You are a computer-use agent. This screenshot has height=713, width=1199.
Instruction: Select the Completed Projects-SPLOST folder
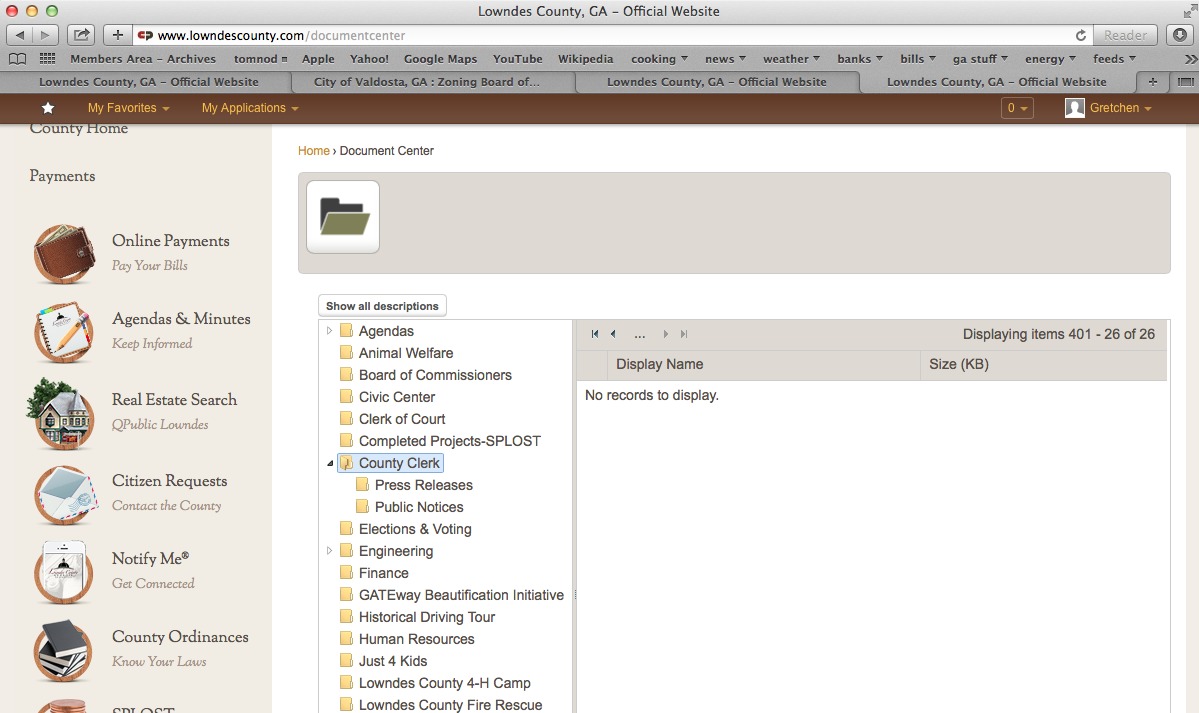(450, 441)
